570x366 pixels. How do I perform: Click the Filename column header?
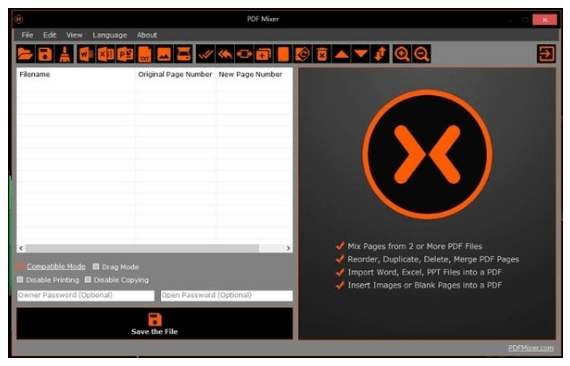pyautogui.click(x=76, y=74)
